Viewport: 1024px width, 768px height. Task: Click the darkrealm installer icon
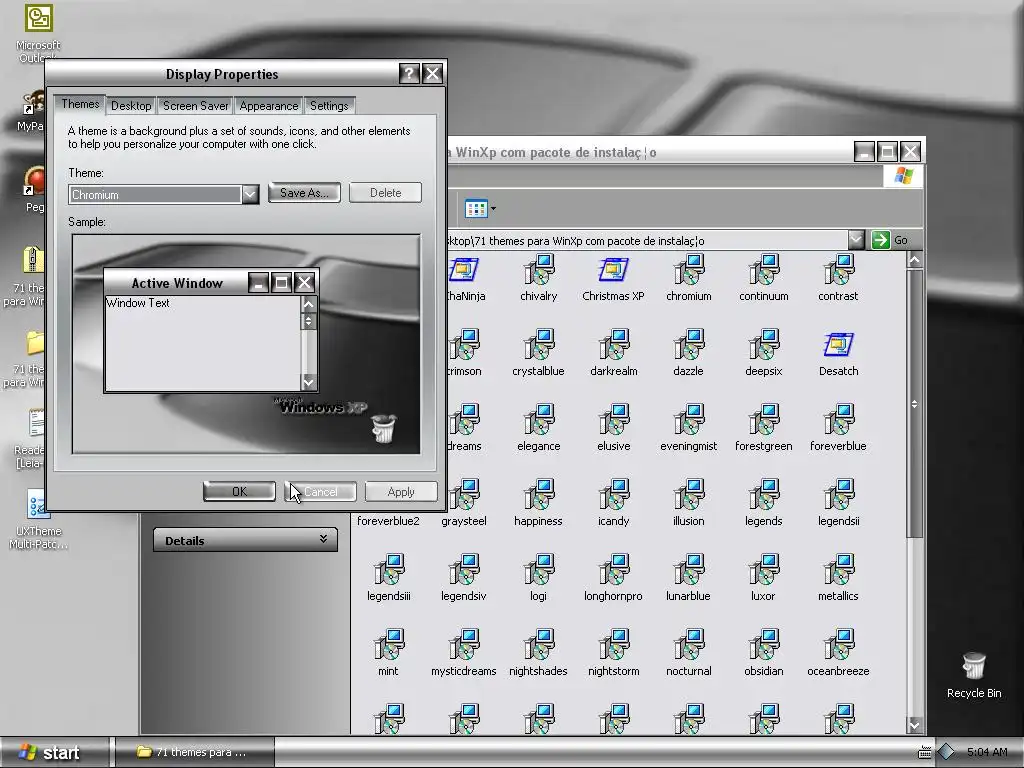[613, 345]
